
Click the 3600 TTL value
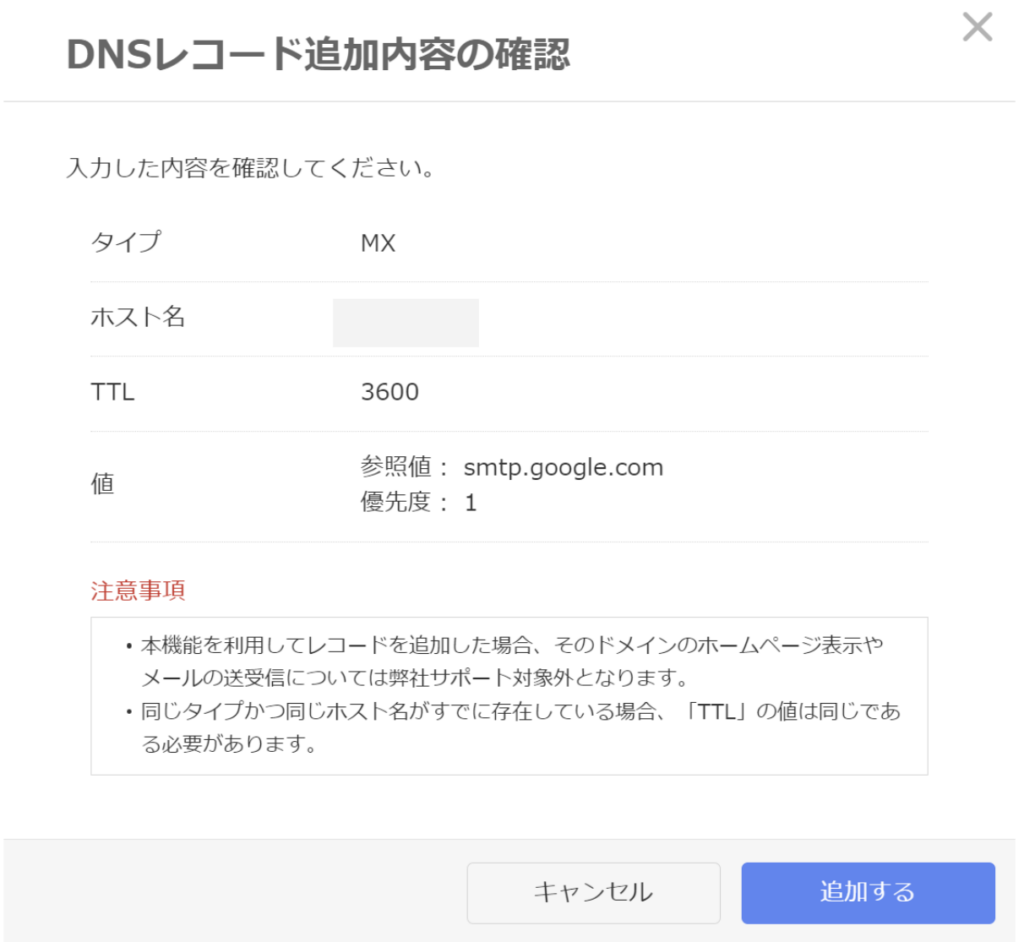coord(390,392)
